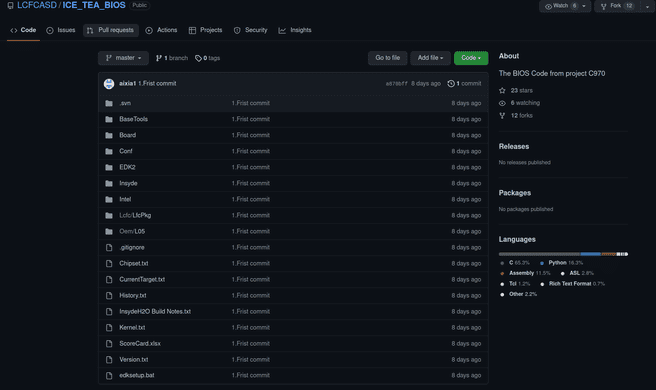Viewport: 656px width, 390px height.
Task: Open the InsydeH2O Build Notes.txt file
Action: pos(155,312)
